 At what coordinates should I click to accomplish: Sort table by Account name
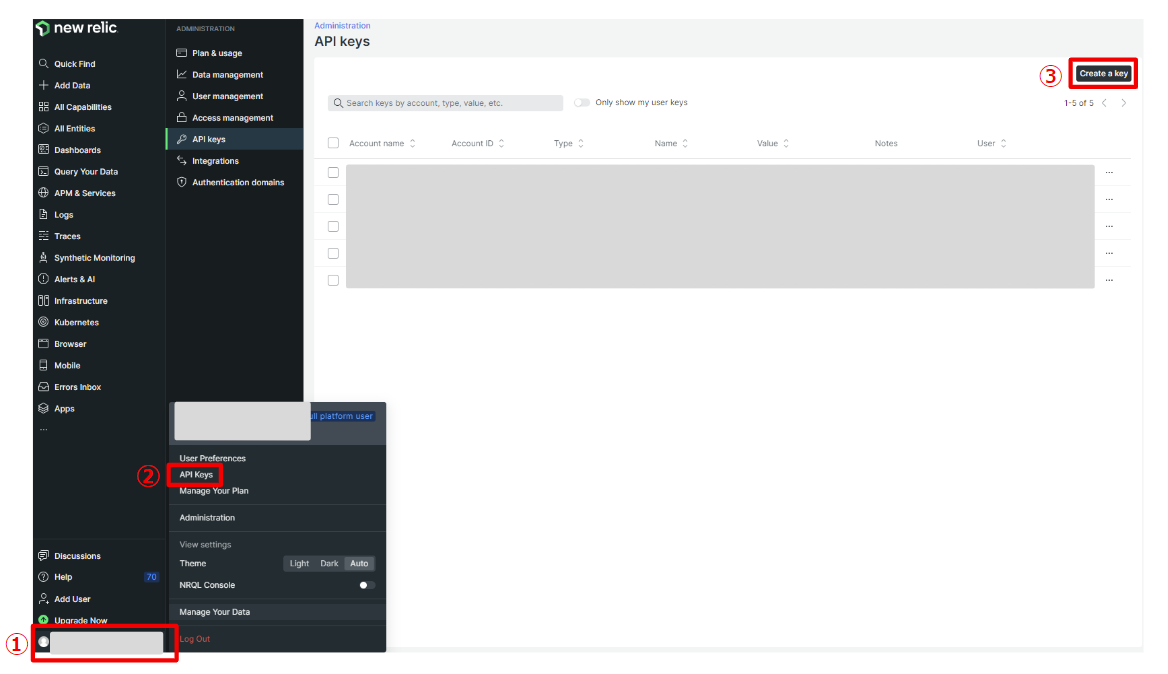tap(382, 144)
